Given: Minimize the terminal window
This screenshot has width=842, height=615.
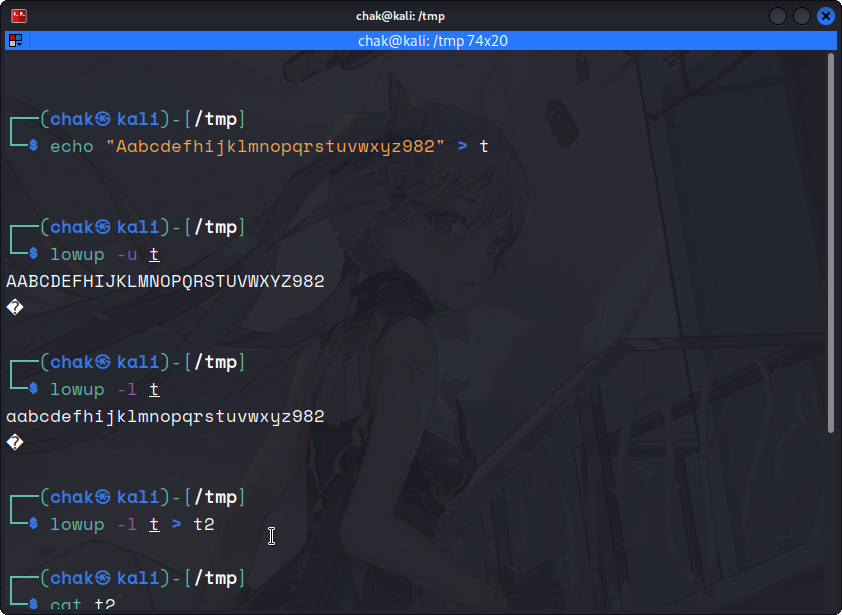Looking at the screenshot, I should point(778,16).
